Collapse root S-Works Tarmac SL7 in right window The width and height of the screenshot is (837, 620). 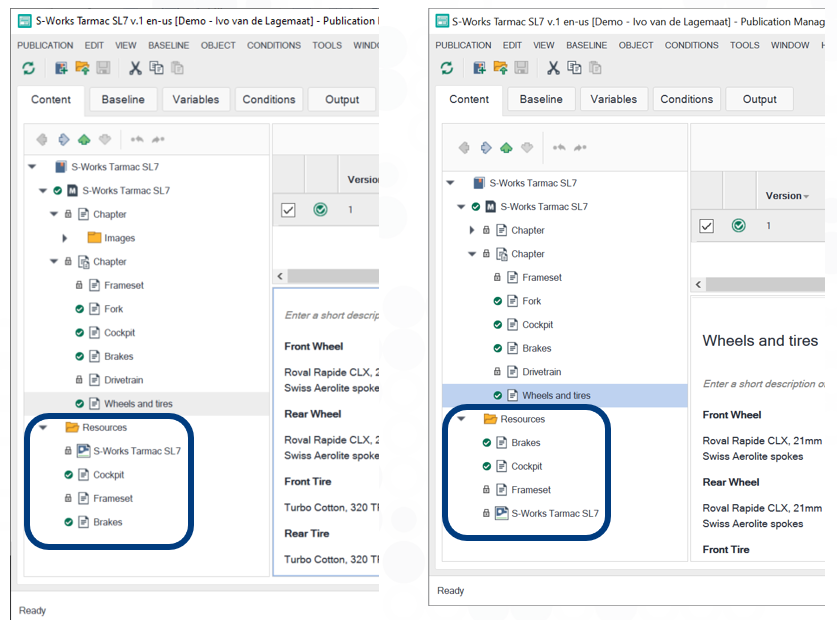click(x=450, y=183)
